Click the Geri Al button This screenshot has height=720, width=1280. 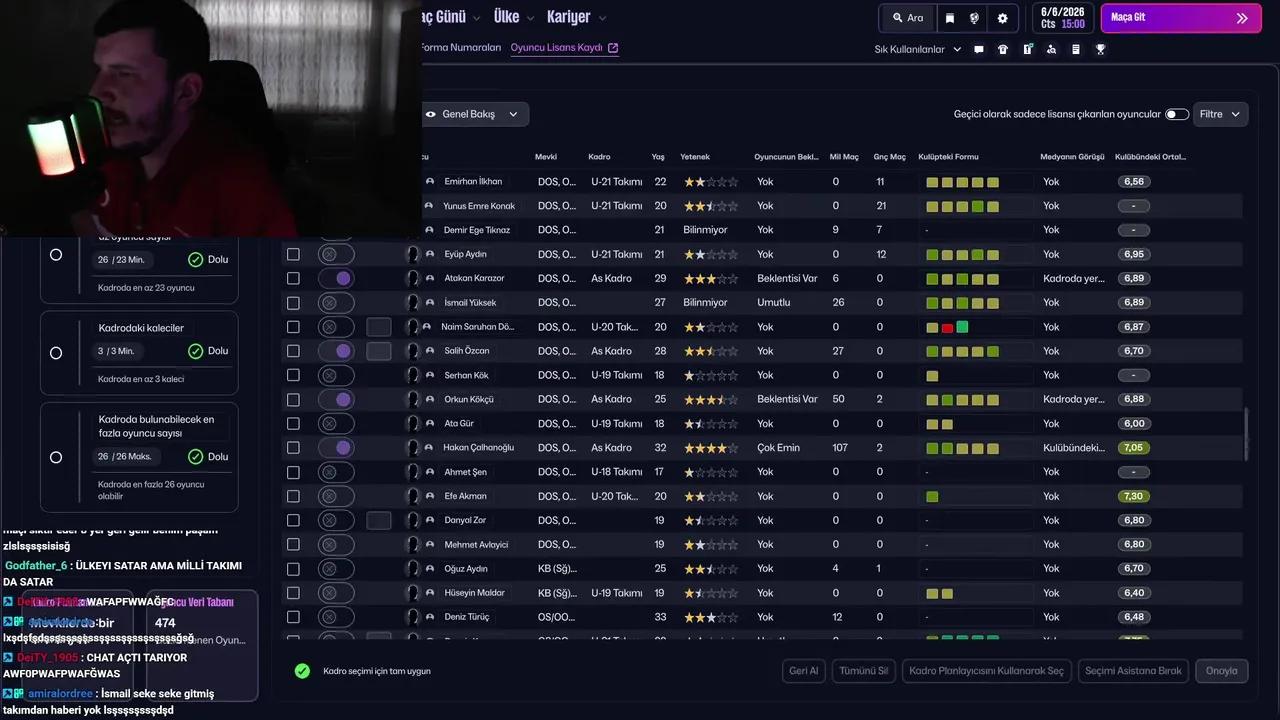click(804, 671)
